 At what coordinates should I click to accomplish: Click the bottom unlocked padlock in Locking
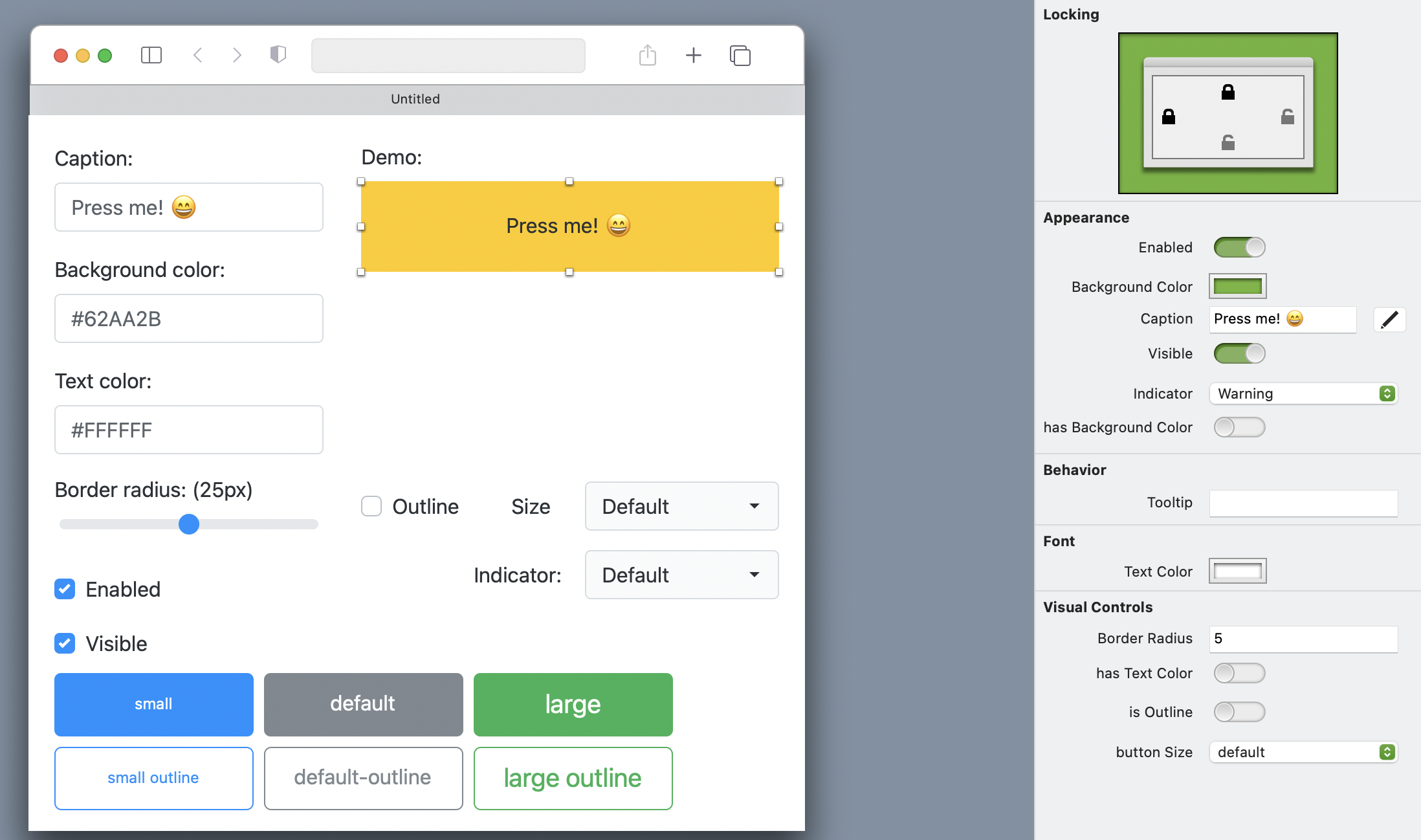(x=1228, y=142)
